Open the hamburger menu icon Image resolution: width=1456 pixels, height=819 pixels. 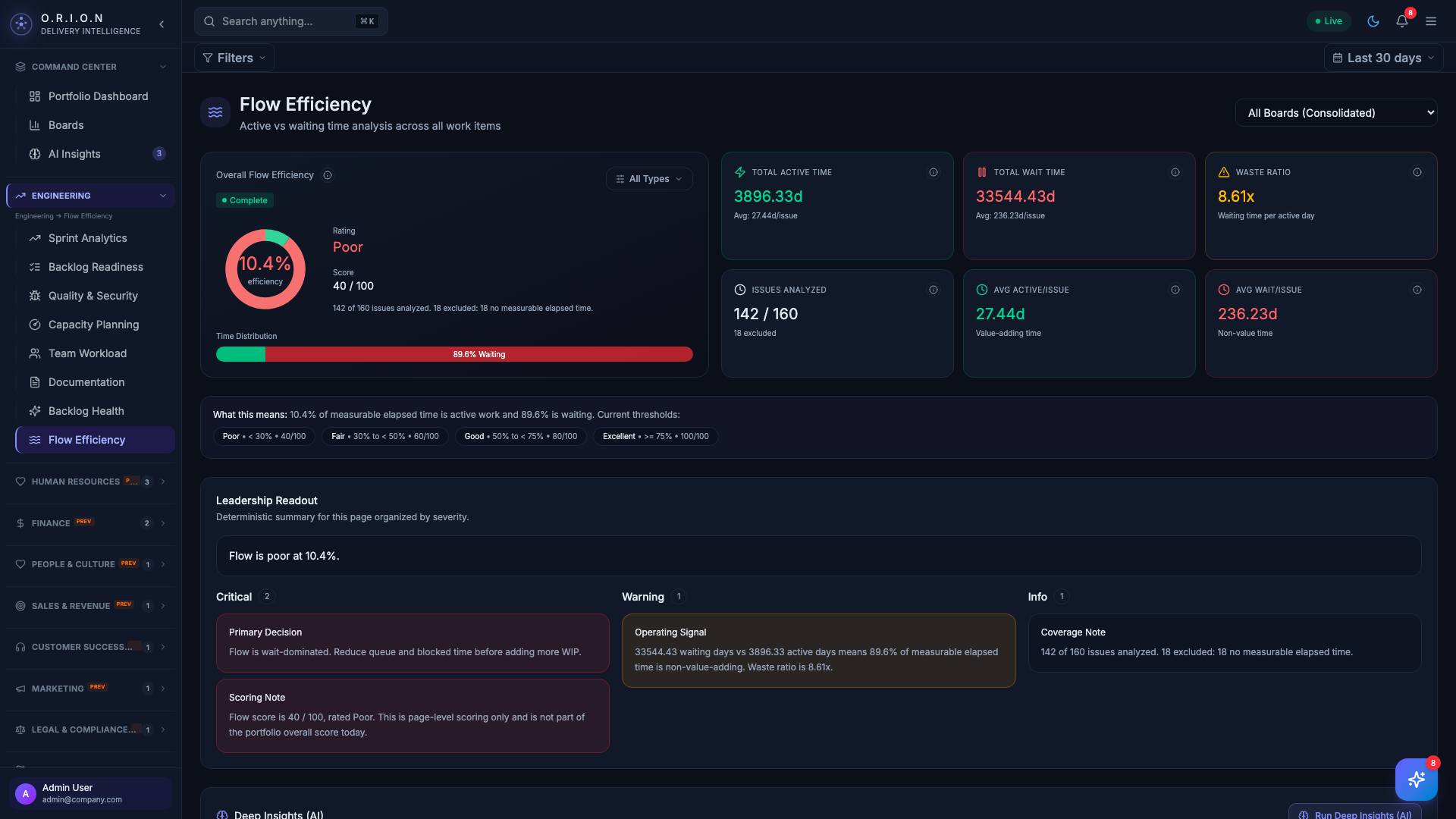(x=1431, y=21)
